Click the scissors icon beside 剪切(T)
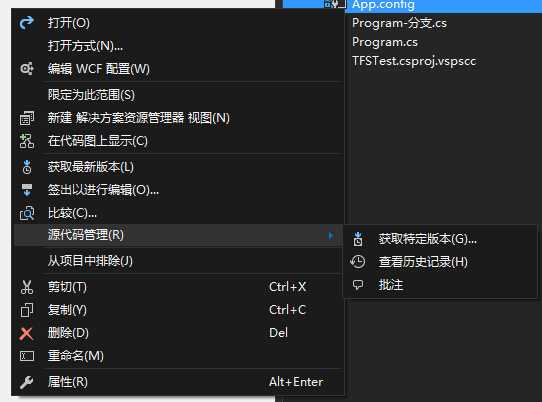The image size is (542, 402). pyautogui.click(x=27, y=287)
